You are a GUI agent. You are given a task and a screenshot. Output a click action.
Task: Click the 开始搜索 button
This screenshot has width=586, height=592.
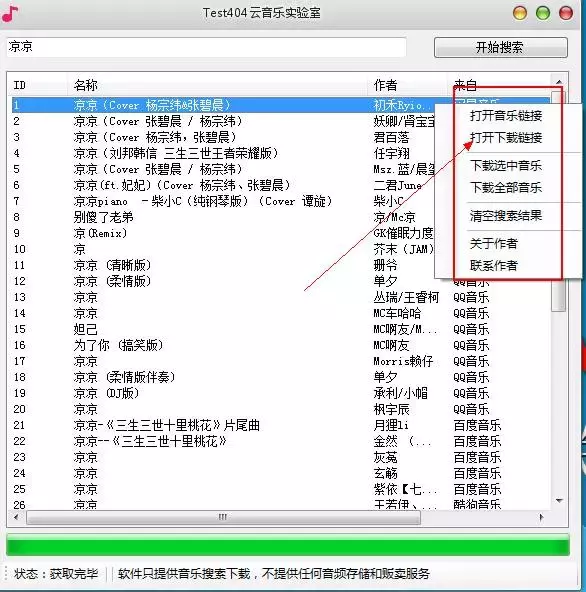tap(501, 48)
